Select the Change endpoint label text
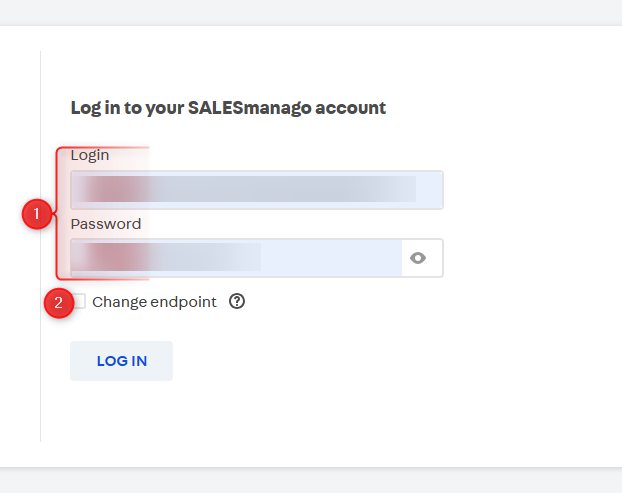Image resolution: width=622 pixels, height=493 pixels. click(x=154, y=302)
